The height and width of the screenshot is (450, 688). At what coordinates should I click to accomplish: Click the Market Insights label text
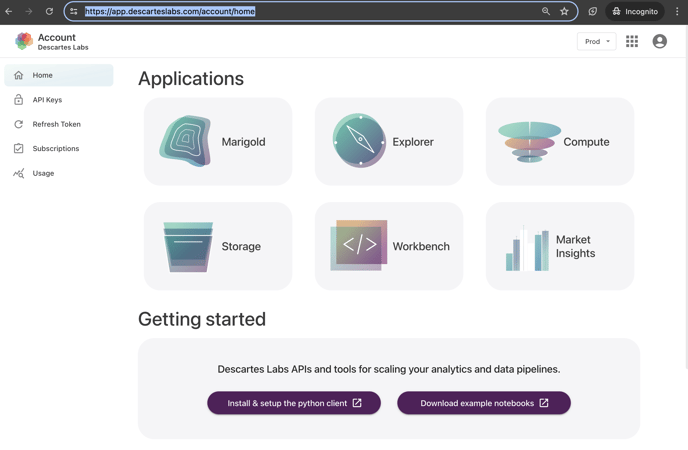tap(576, 246)
